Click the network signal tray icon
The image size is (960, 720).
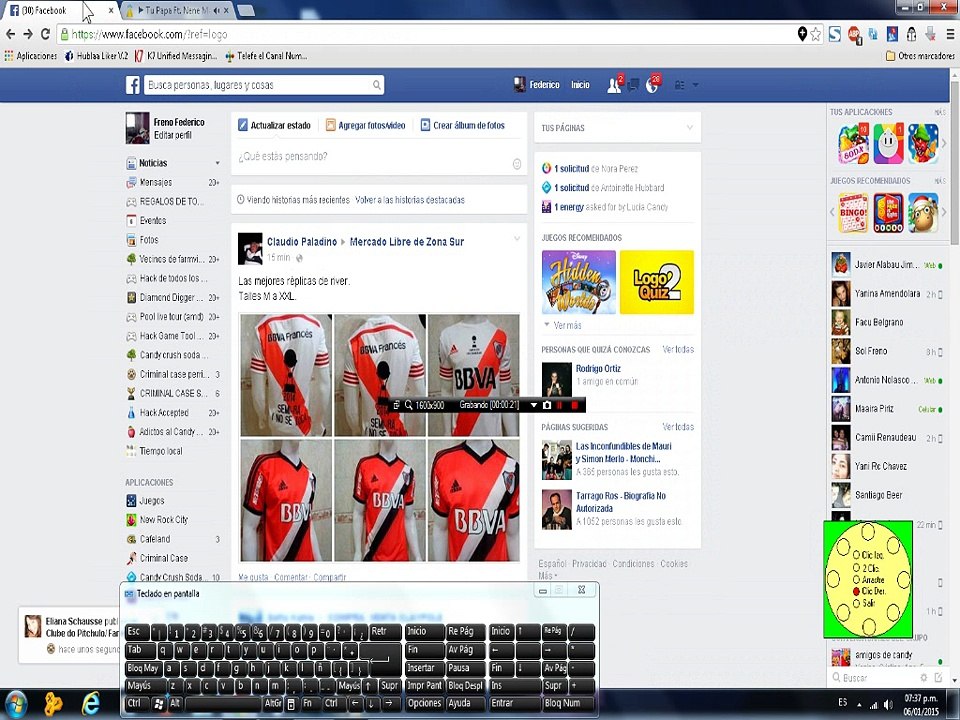(x=874, y=705)
